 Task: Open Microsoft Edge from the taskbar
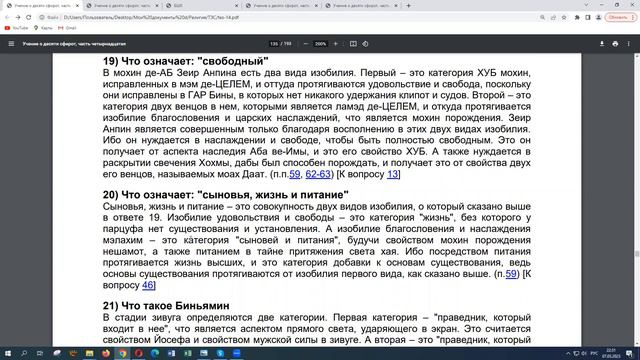pyautogui.click(x=155, y=353)
